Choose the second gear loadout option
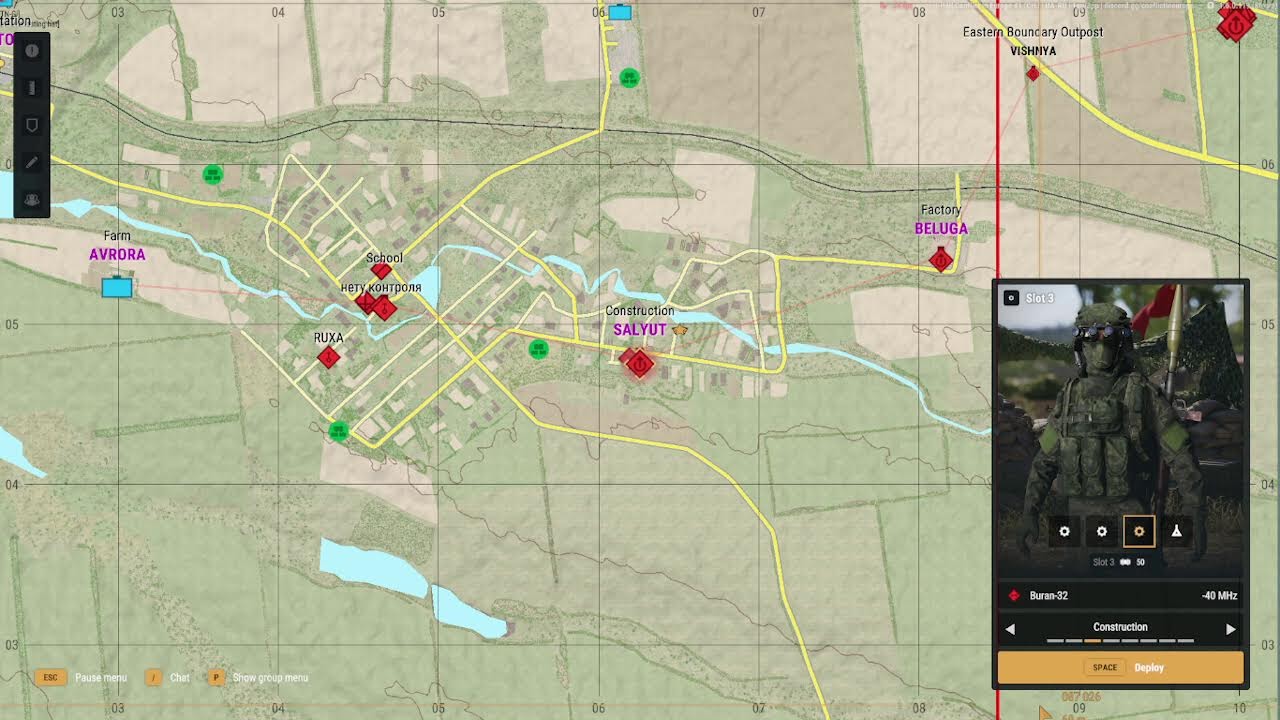 click(1101, 532)
